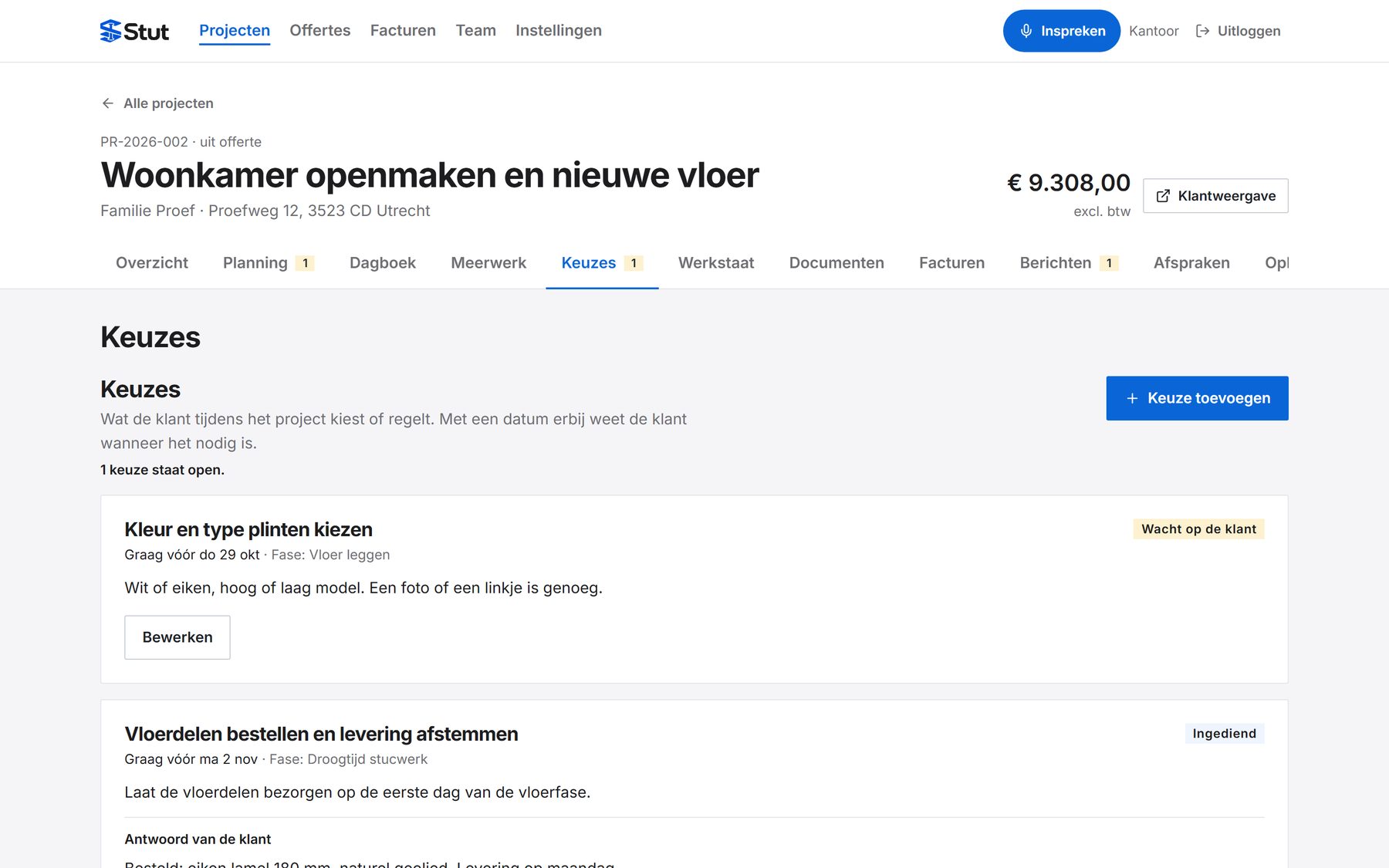Open the Meerwerk tab
Screen dimensions: 1389x868
tap(488, 263)
